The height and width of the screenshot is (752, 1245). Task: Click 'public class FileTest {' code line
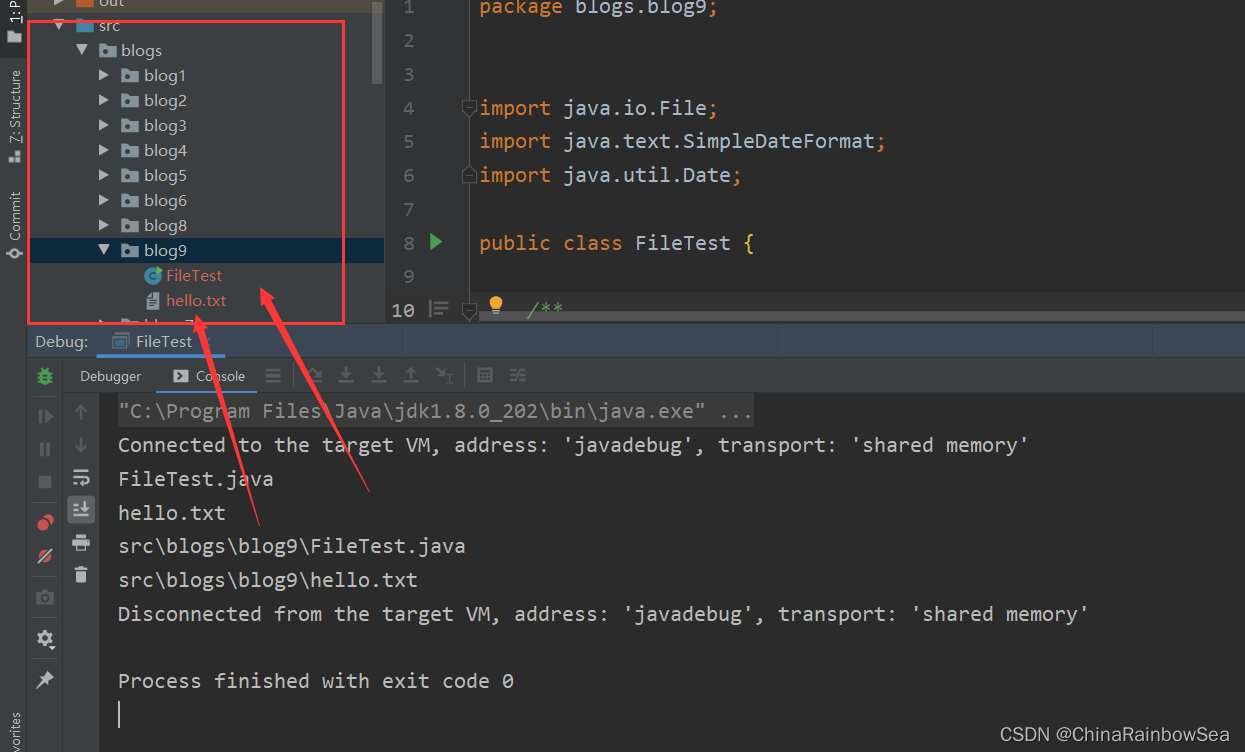pyautogui.click(x=616, y=242)
